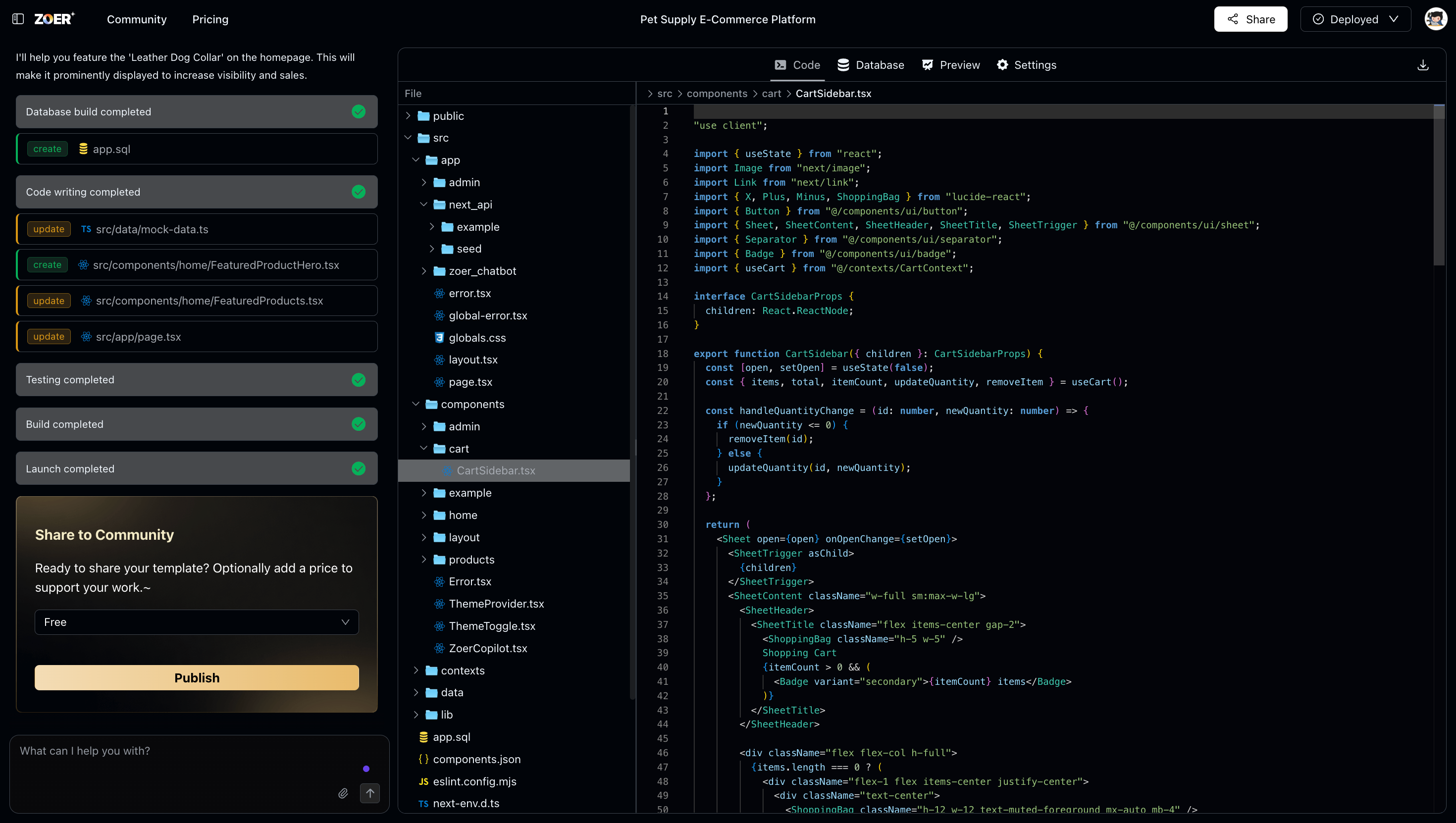1456x823 pixels.
Task: Open the Deployed status dropdown
Action: [x=1355, y=19]
